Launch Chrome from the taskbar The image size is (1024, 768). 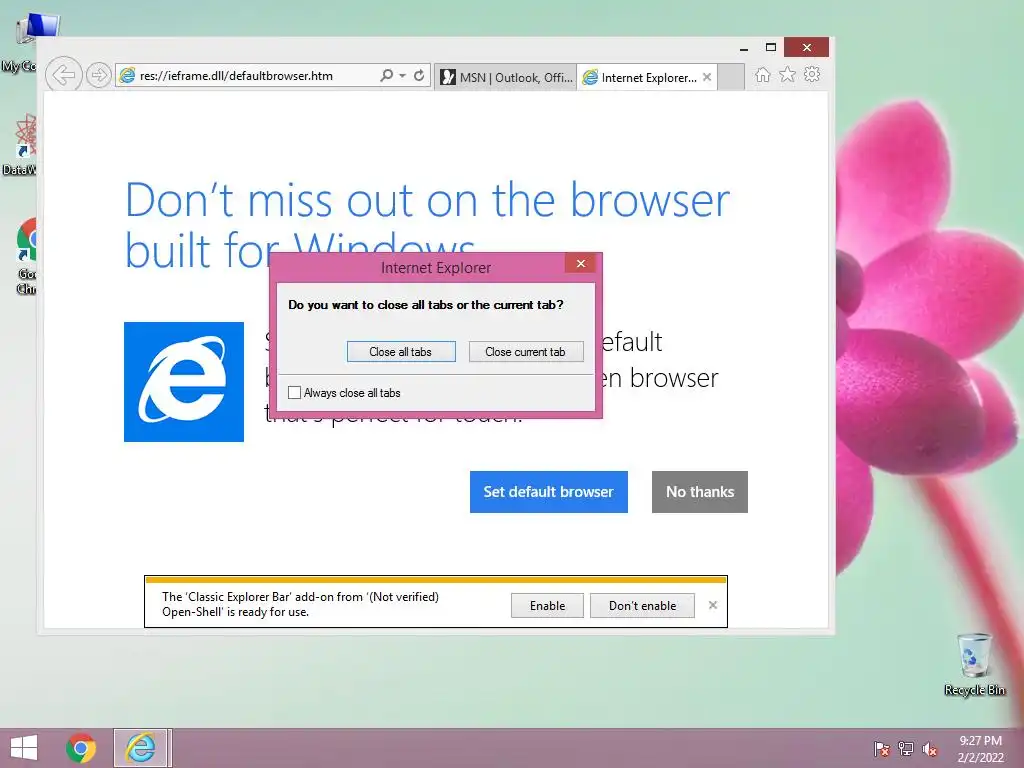[81, 748]
